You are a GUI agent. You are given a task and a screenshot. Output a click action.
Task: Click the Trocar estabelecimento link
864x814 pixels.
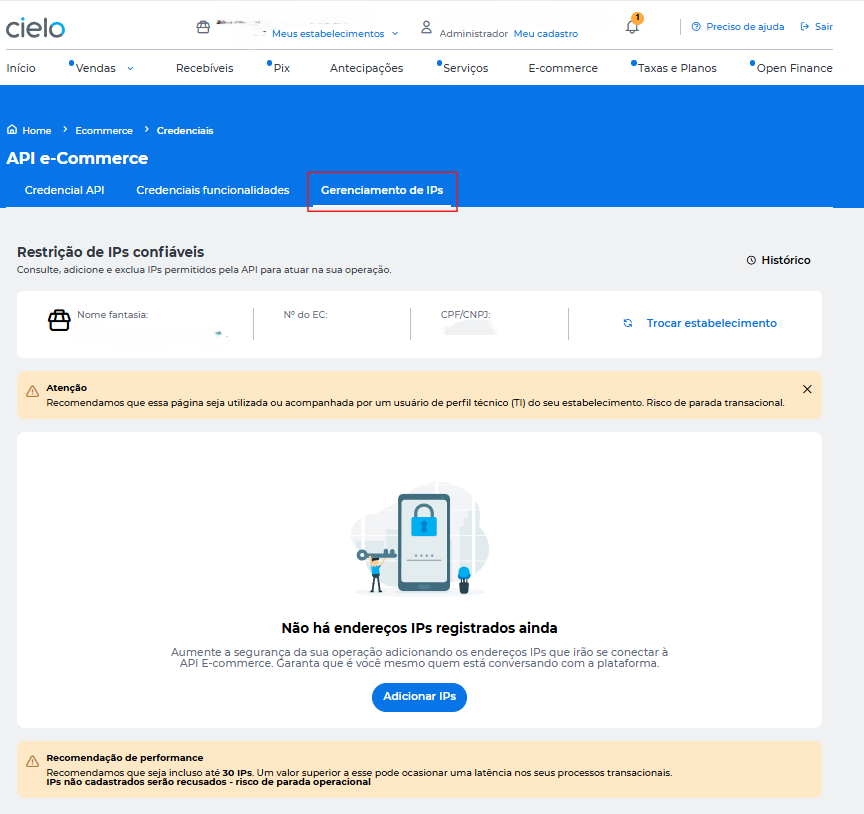pos(711,323)
